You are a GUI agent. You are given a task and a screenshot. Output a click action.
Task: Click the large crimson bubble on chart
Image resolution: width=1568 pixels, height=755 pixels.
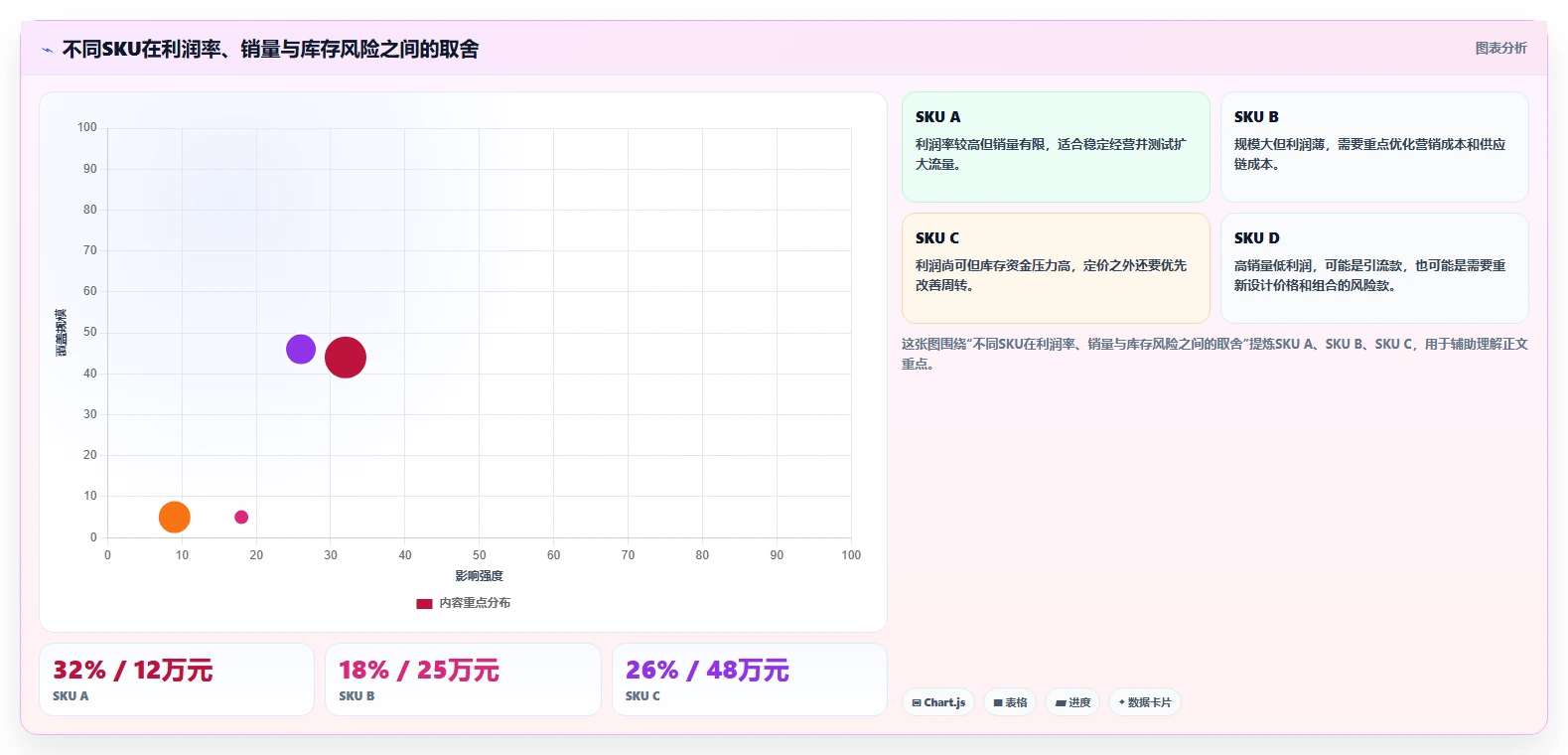tap(346, 358)
